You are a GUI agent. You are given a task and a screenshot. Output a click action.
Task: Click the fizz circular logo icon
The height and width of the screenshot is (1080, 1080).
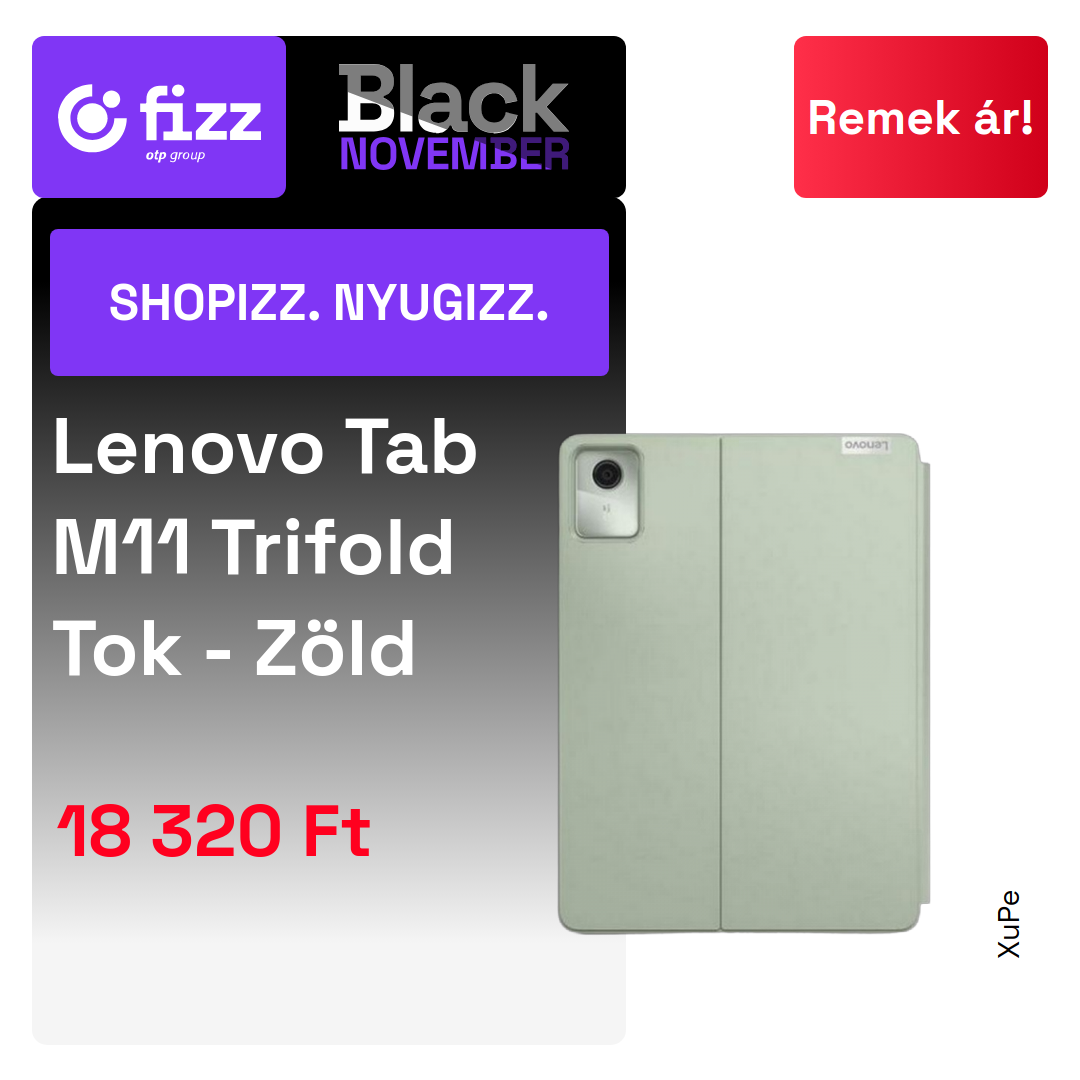(92, 118)
